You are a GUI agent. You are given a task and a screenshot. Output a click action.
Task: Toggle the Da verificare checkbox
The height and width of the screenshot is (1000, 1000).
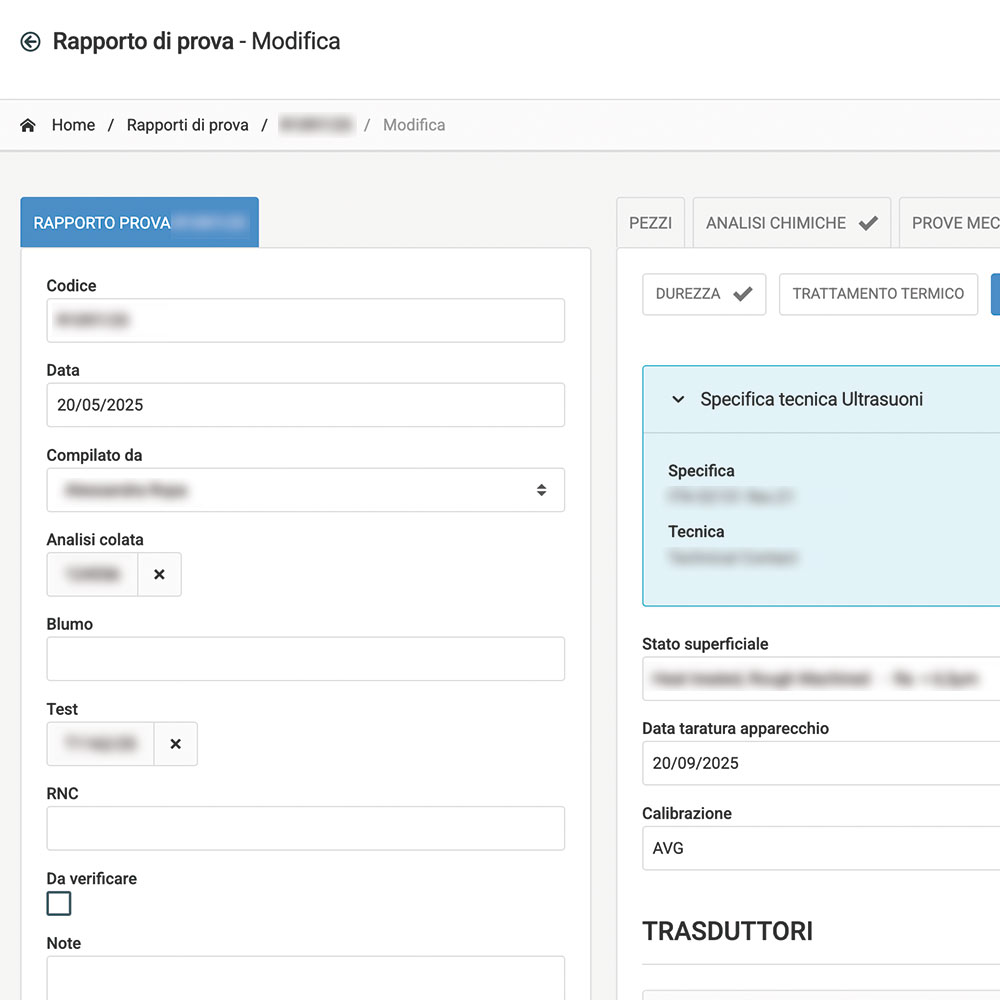(x=59, y=904)
